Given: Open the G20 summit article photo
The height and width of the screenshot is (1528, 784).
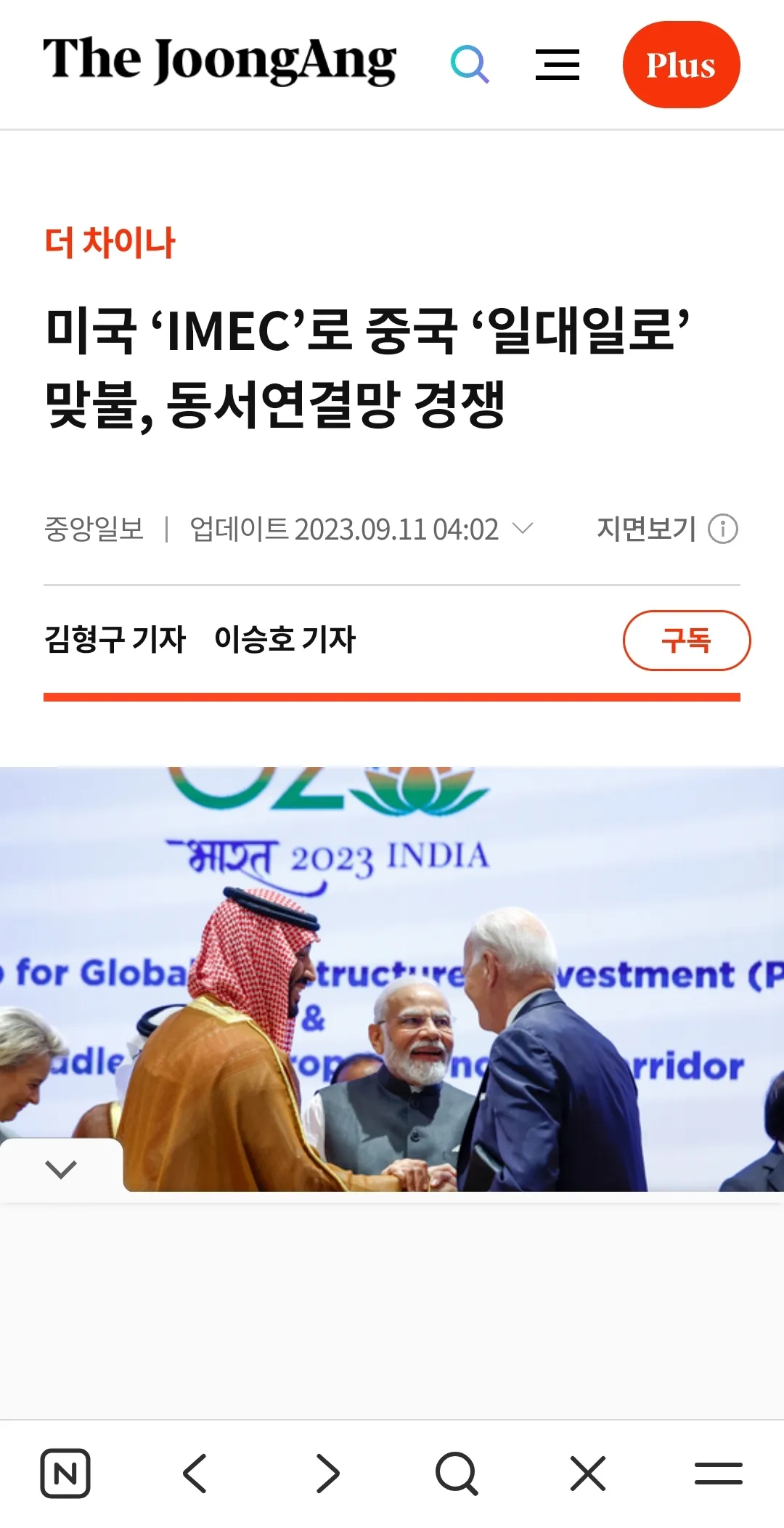Looking at the screenshot, I should tap(392, 979).
